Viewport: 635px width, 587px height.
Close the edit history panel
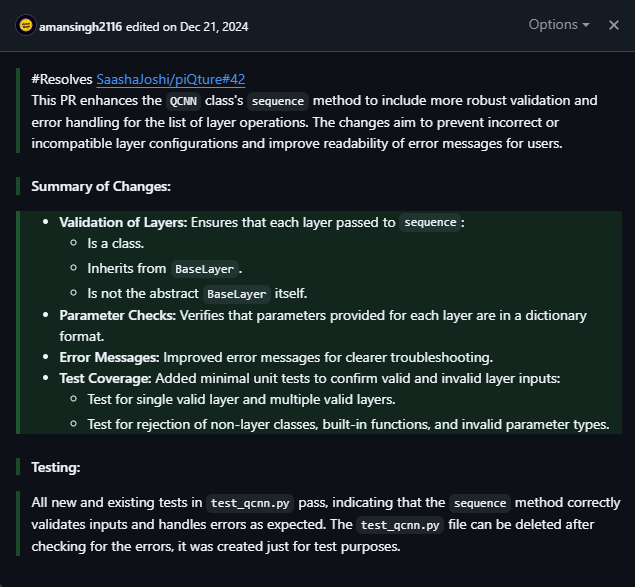click(614, 25)
